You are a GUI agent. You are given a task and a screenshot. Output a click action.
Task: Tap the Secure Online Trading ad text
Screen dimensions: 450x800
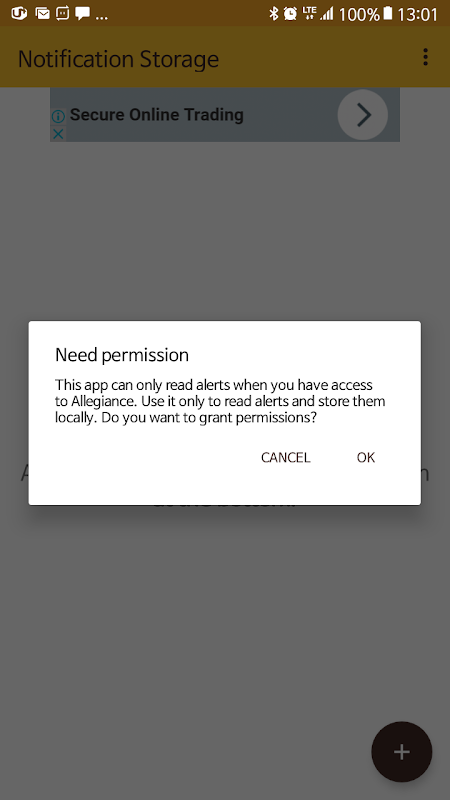157,115
